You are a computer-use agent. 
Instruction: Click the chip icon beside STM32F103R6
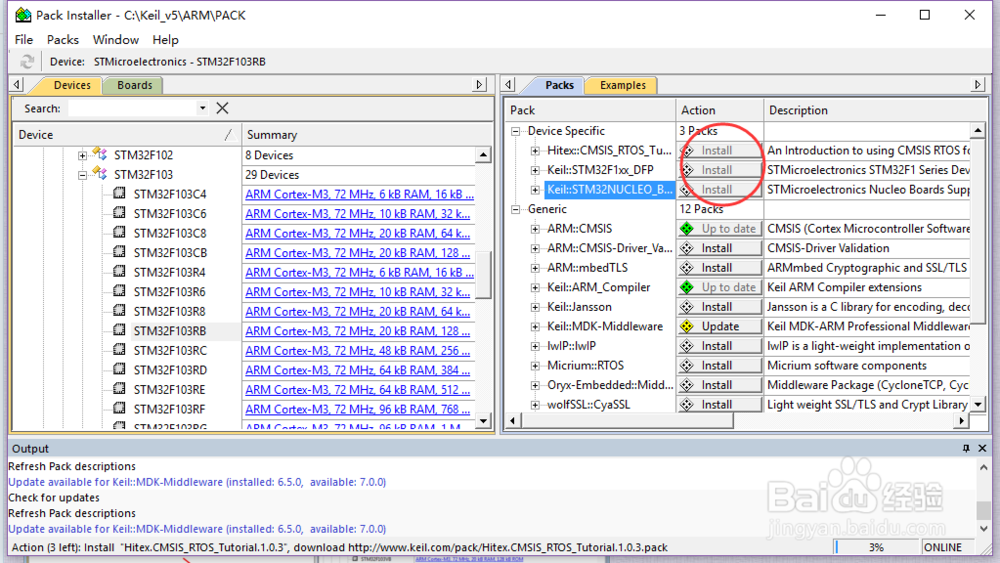click(119, 291)
